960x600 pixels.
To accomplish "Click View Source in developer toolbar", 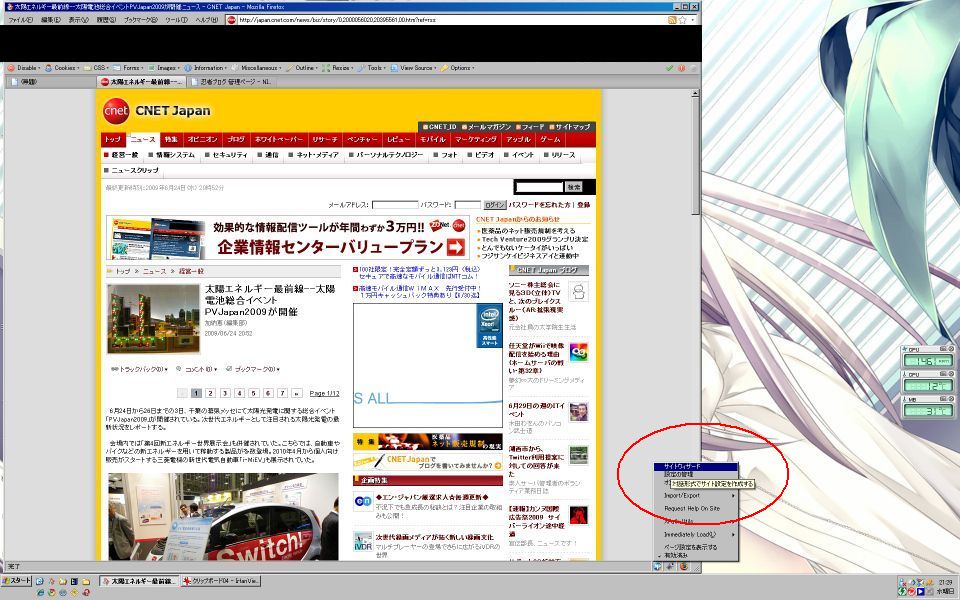I will point(414,68).
